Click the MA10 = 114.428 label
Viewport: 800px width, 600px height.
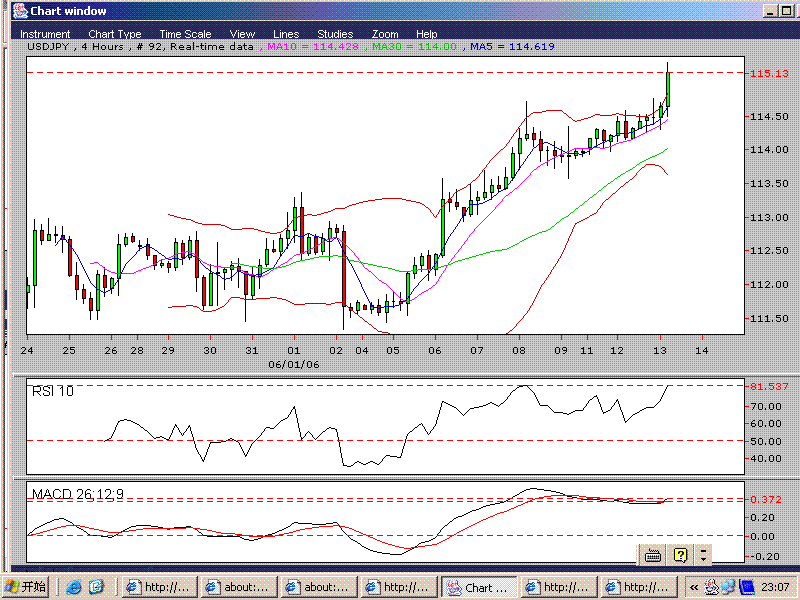[x=313, y=46]
